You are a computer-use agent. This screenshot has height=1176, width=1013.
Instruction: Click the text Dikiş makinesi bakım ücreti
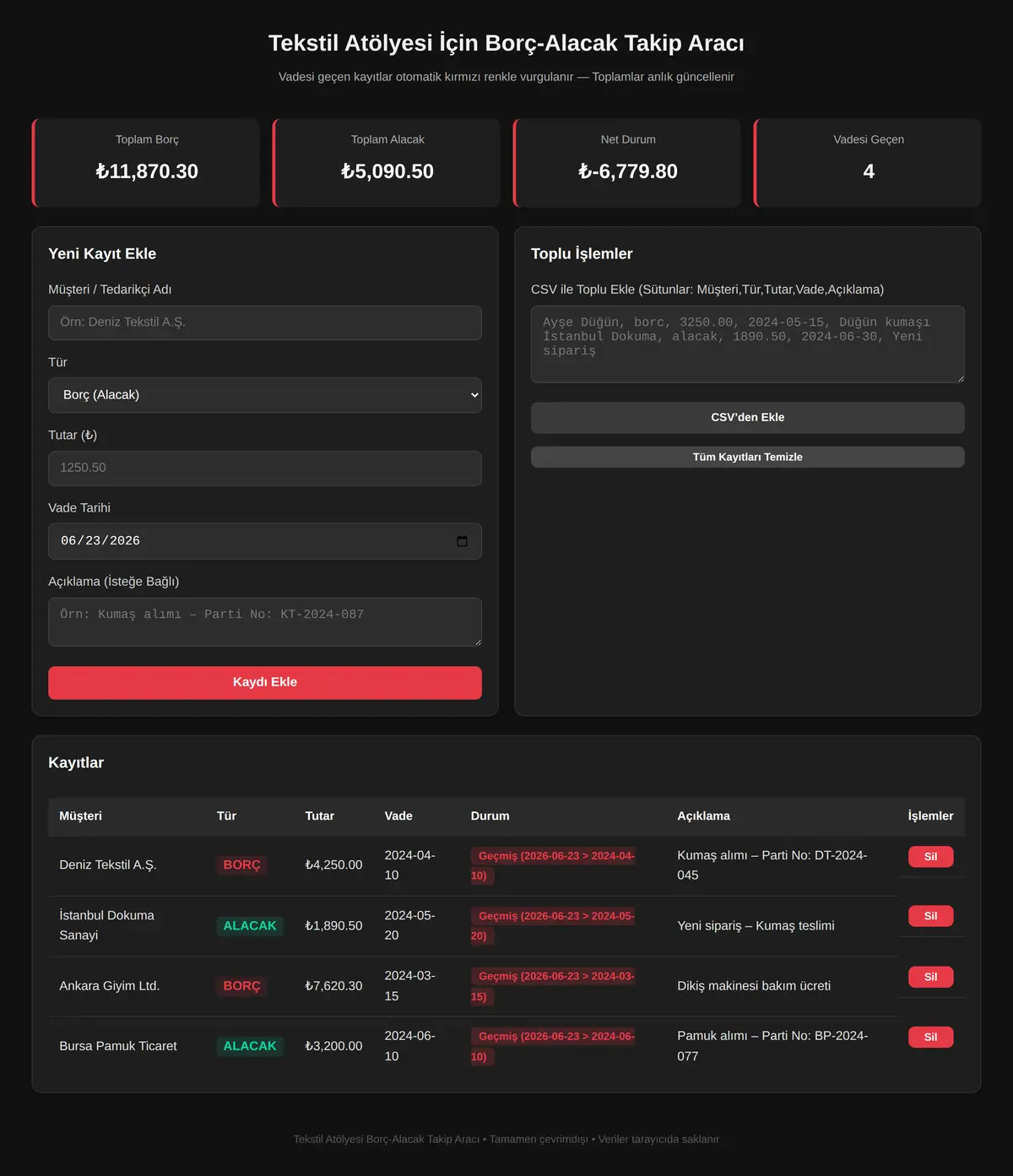point(754,986)
